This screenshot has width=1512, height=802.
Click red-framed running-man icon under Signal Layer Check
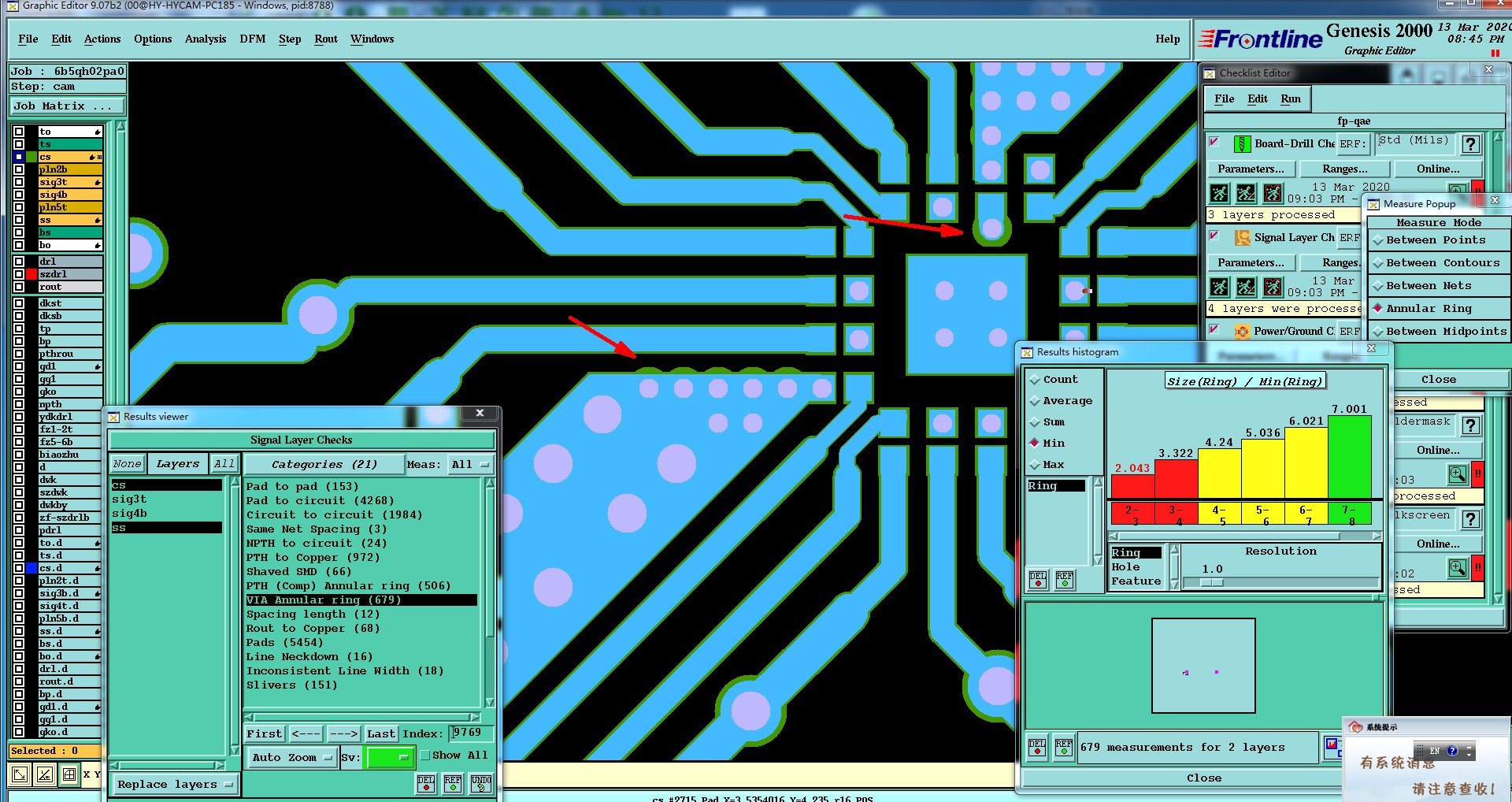(1273, 287)
